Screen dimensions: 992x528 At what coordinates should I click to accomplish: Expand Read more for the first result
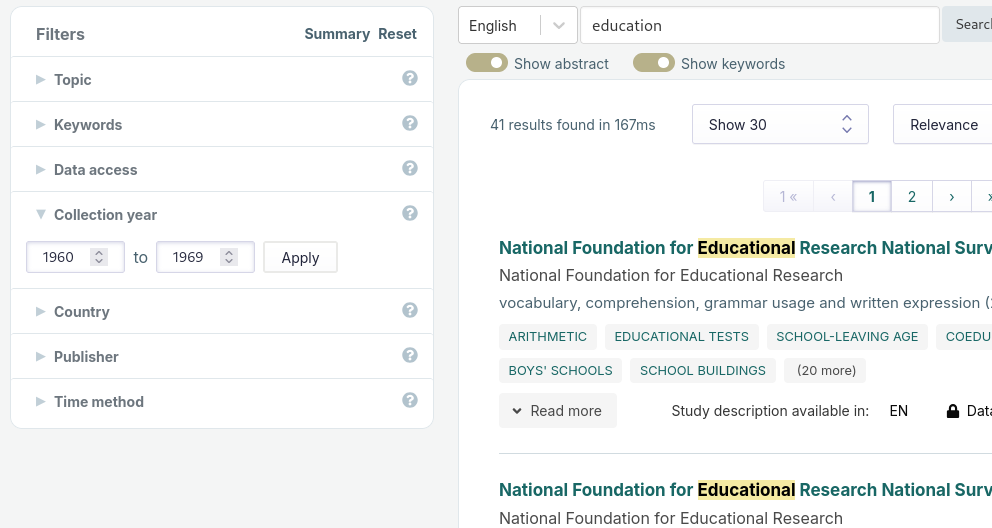click(x=557, y=411)
